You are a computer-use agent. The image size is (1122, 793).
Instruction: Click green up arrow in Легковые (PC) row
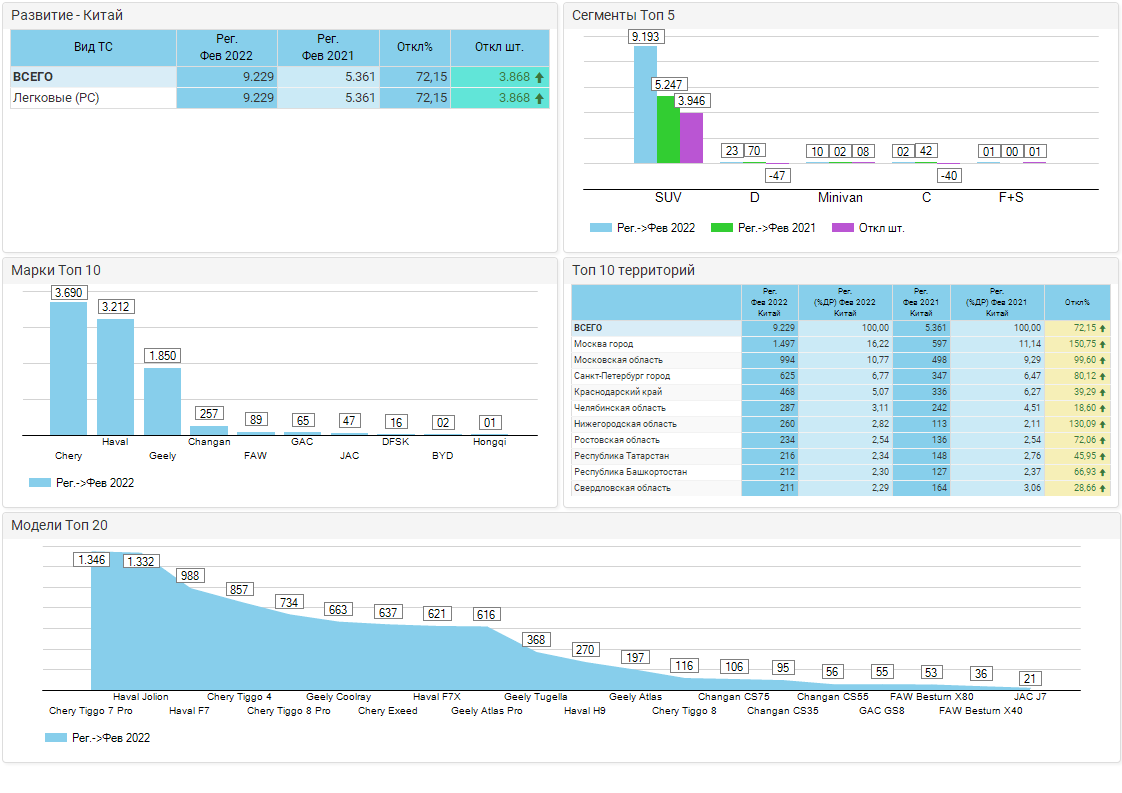coord(540,98)
